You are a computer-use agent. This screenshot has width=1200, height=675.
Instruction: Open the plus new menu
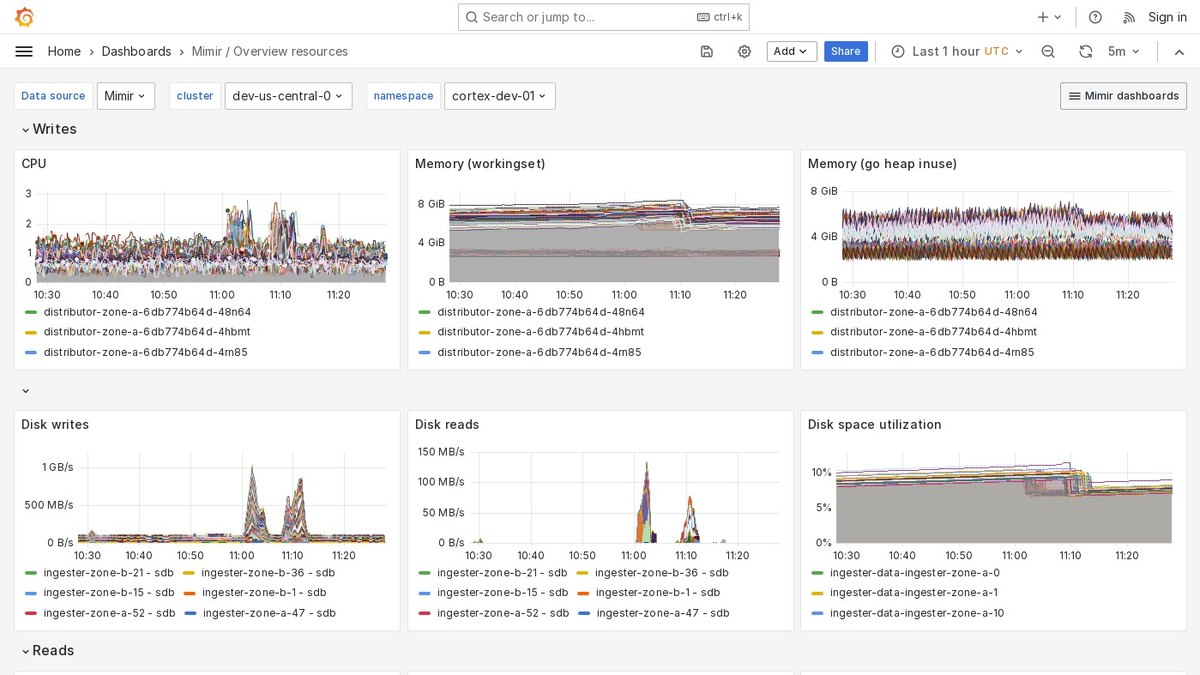pyautogui.click(x=1049, y=17)
